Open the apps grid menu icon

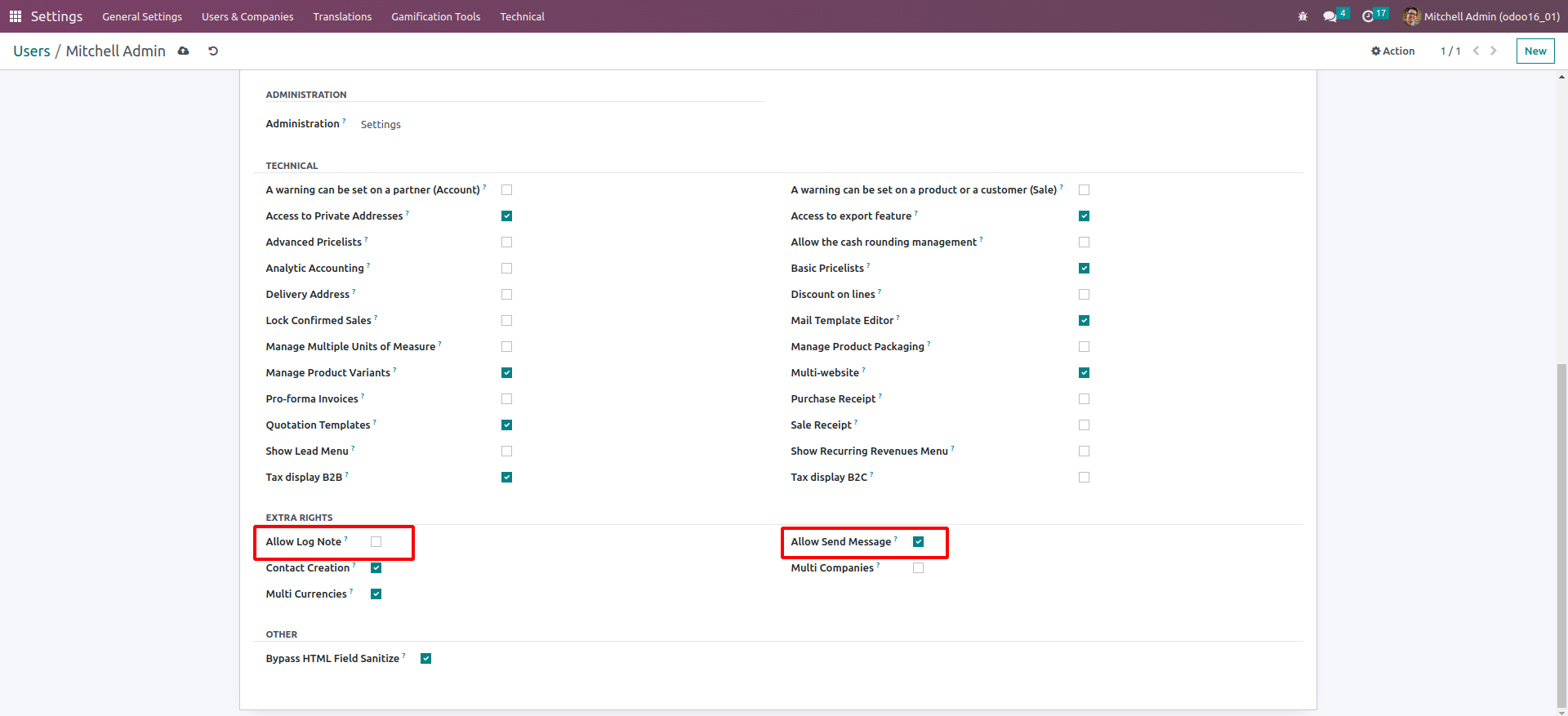15,16
